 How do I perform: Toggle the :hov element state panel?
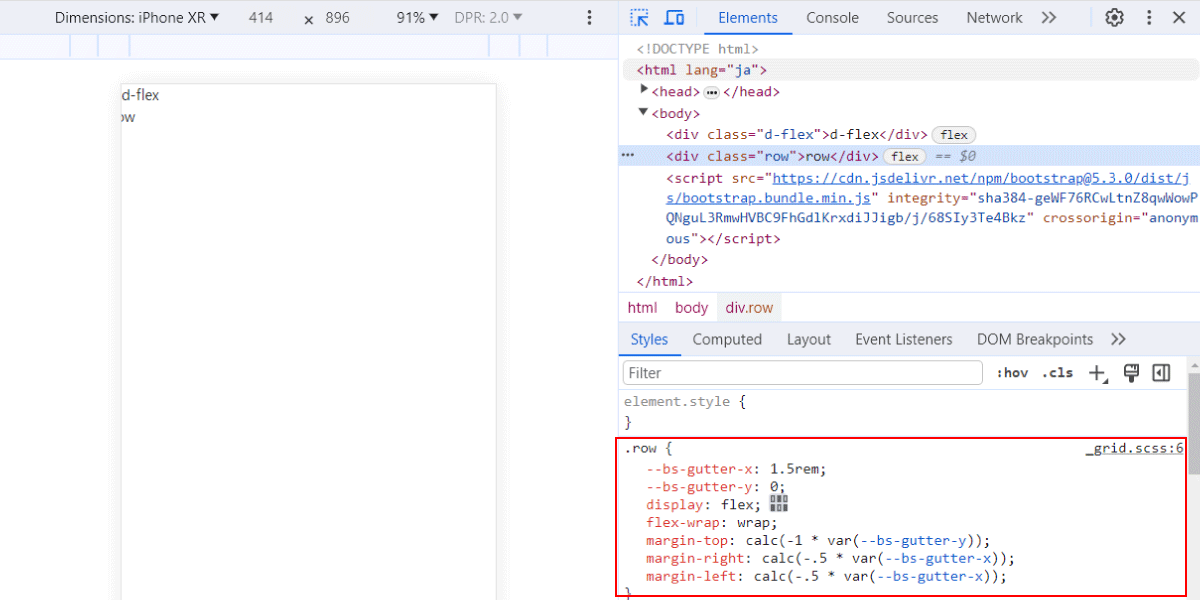(1012, 373)
